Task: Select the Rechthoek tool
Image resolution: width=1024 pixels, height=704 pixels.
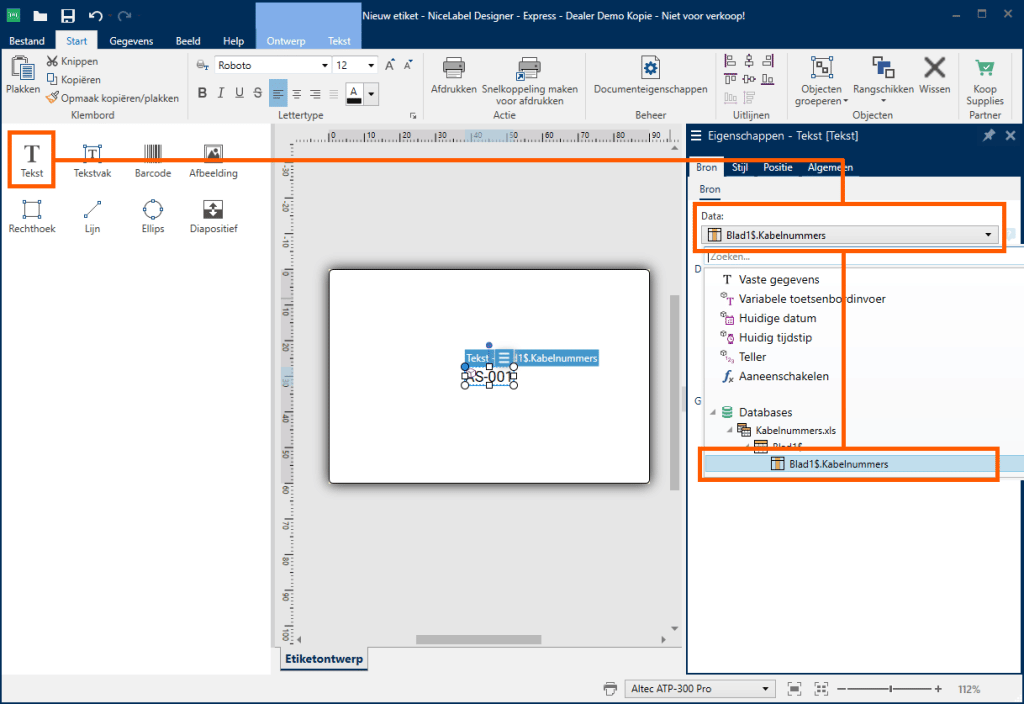Action: click(x=31, y=216)
